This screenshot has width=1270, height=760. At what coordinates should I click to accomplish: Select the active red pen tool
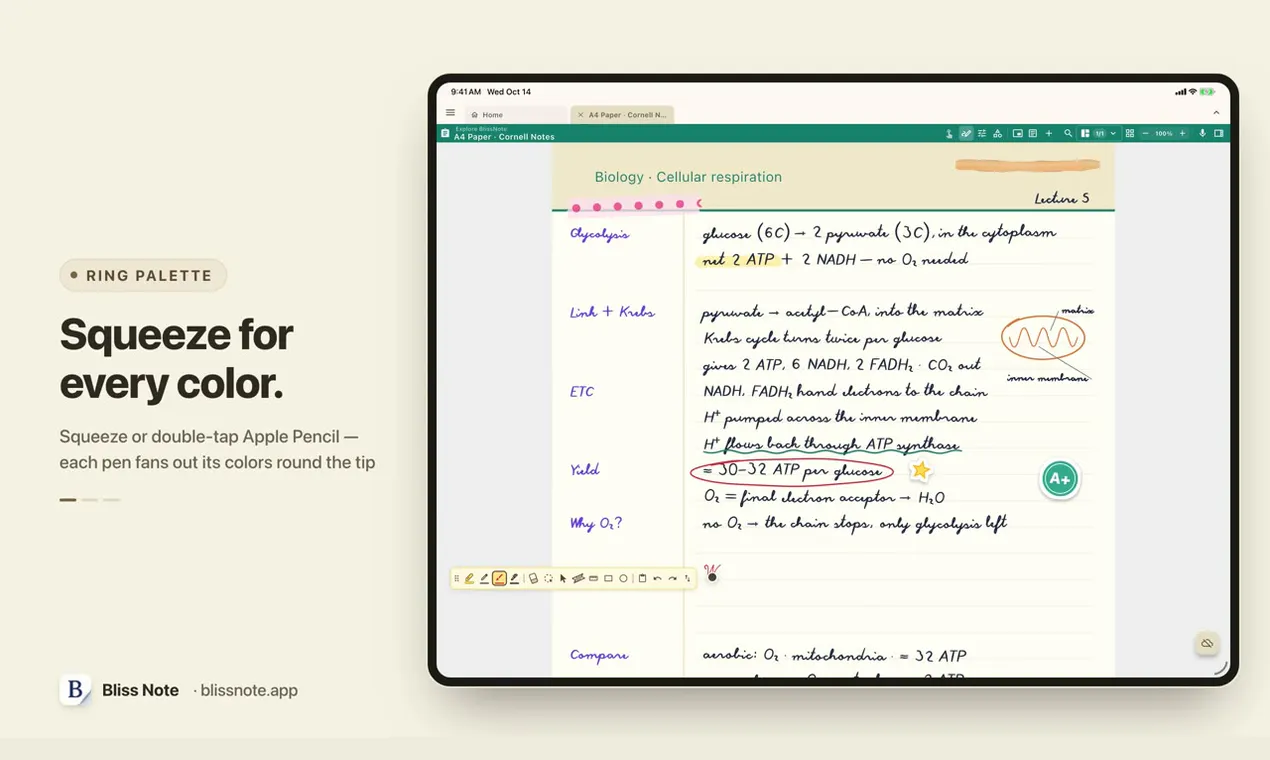point(499,578)
